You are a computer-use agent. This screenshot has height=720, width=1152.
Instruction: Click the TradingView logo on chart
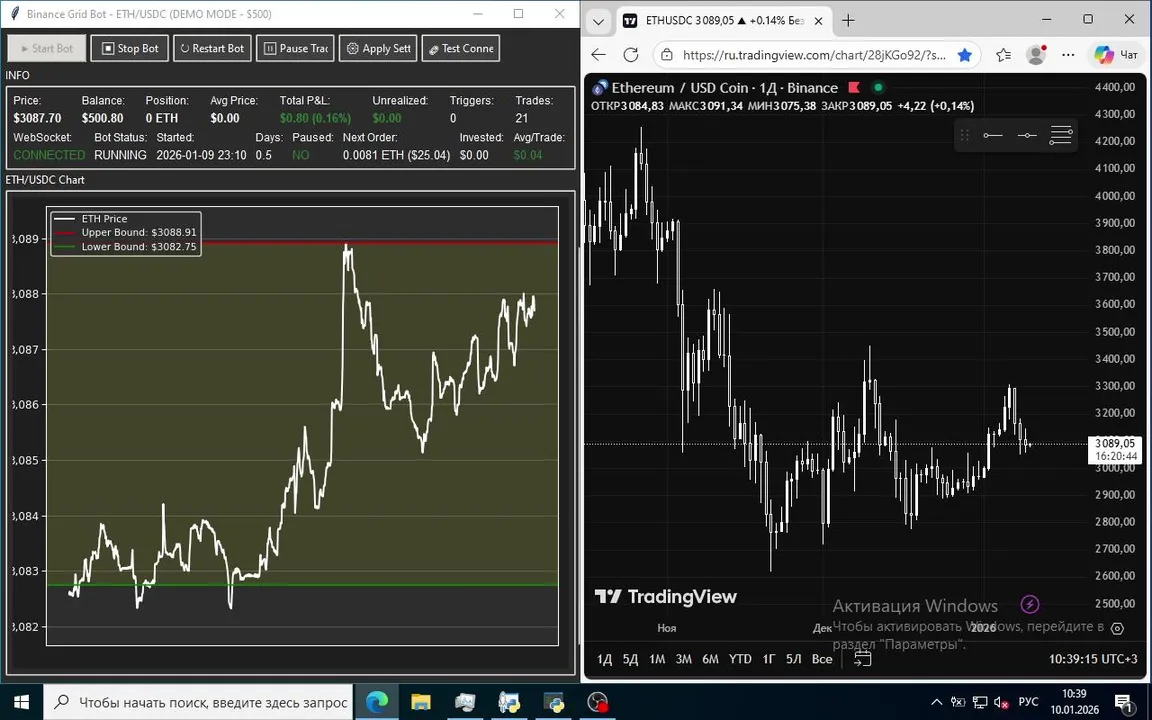click(x=666, y=597)
